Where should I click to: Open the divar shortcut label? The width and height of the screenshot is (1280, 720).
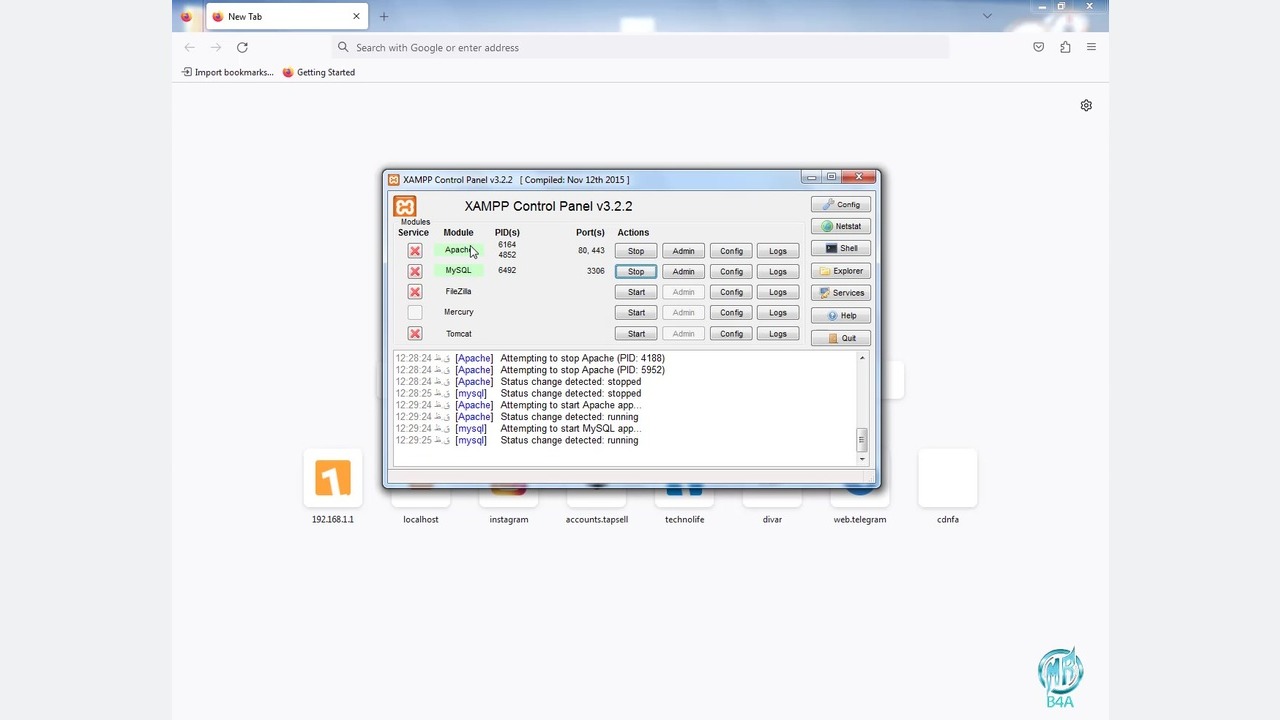[772, 519]
